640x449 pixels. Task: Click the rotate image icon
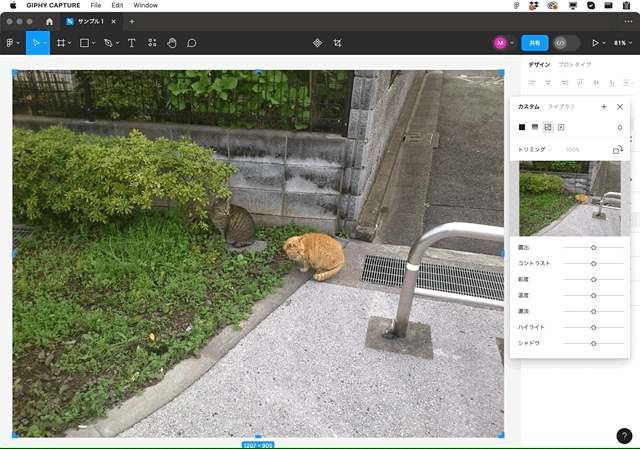point(618,150)
